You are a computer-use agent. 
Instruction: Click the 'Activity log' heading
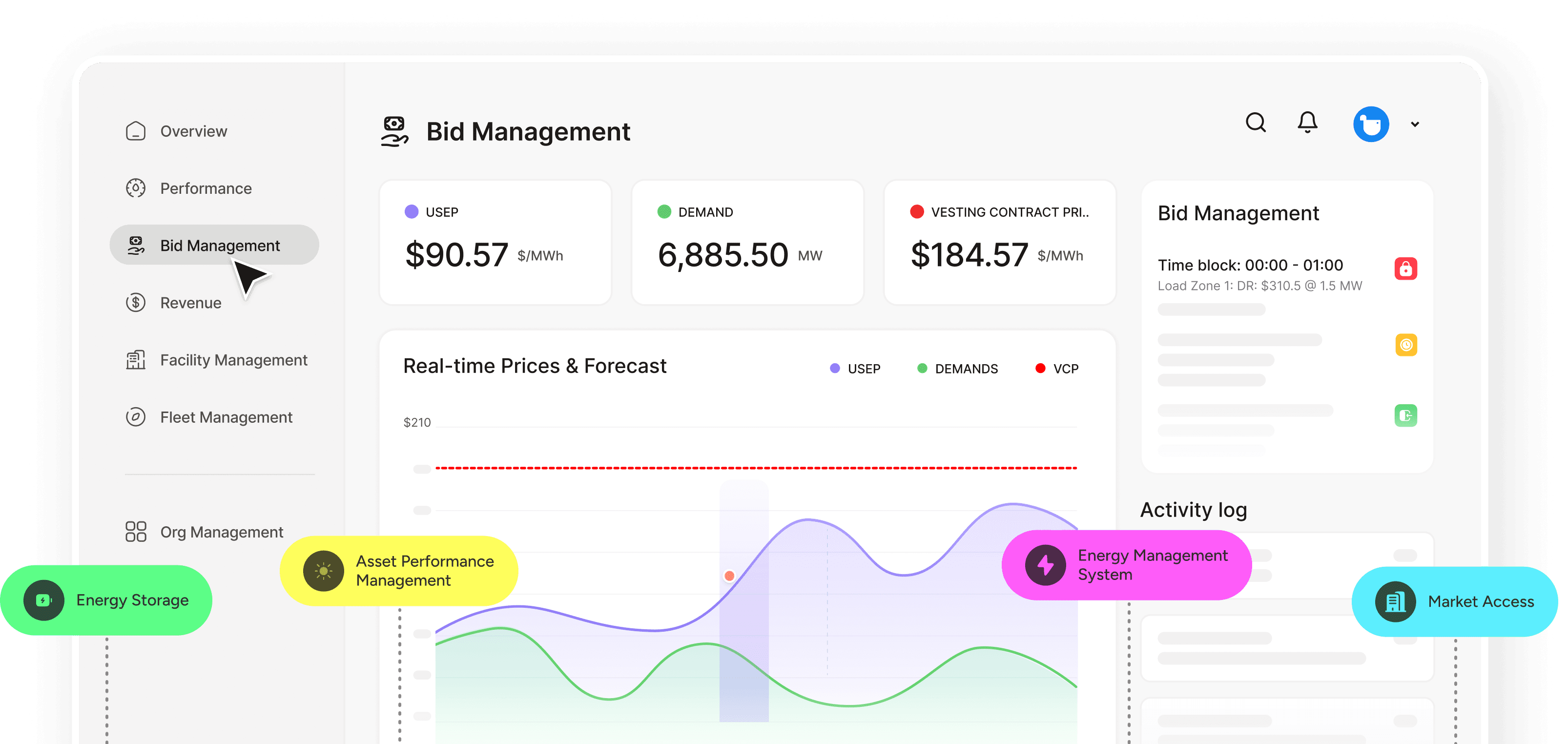click(1194, 510)
